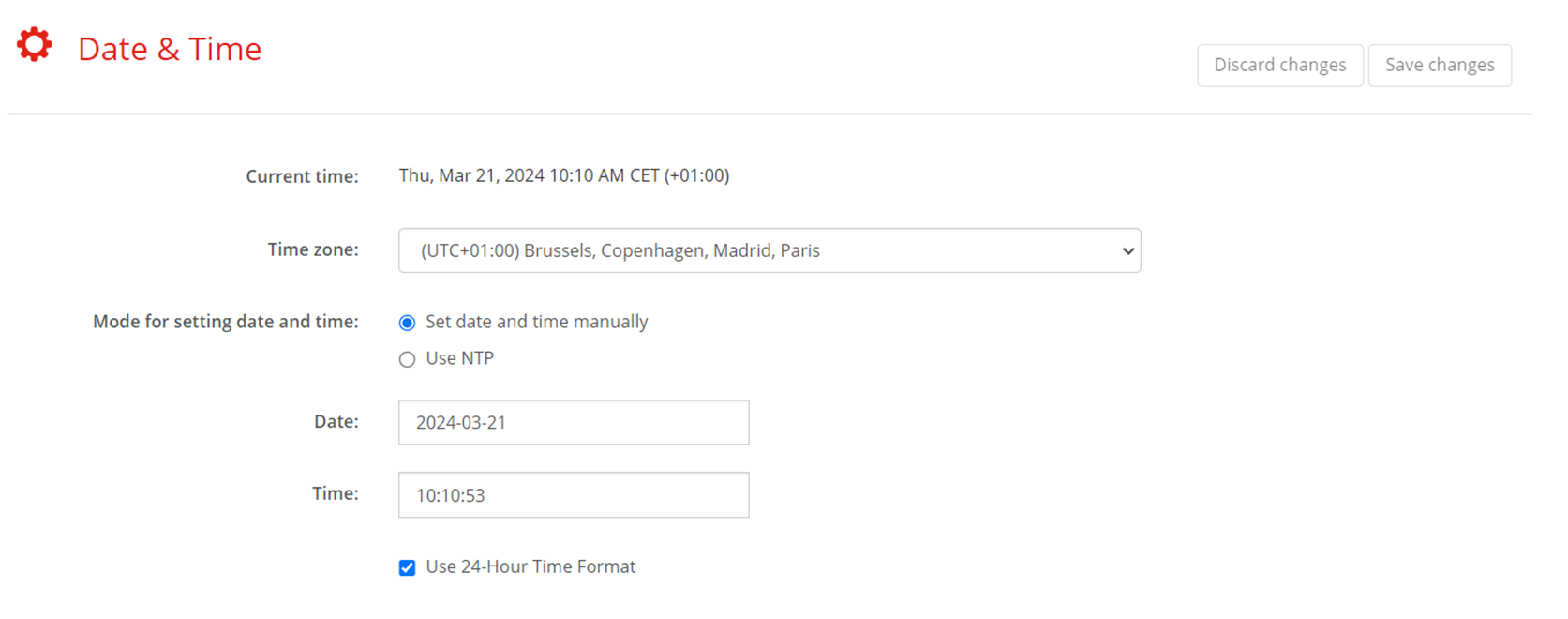Click the Mode for setting date and time label
The width and height of the screenshot is (1568, 619).
pos(226,322)
